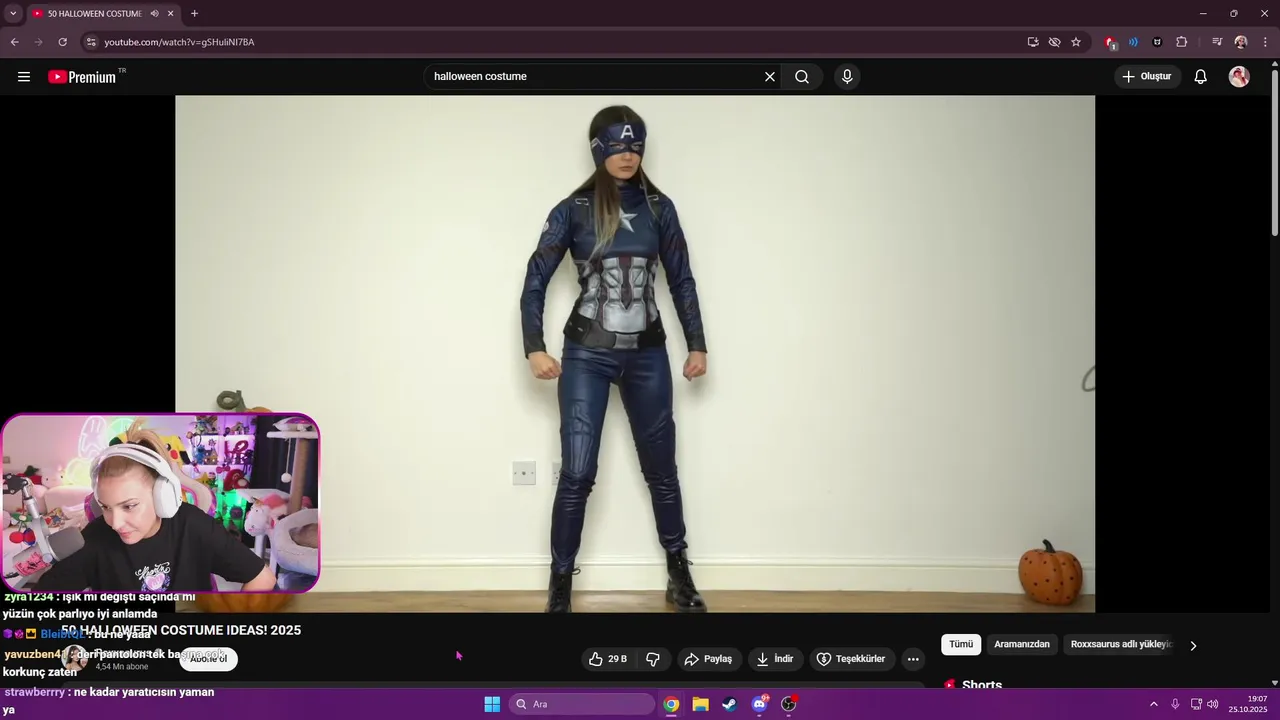The image size is (1280, 720).
Task: Open OBS Studio from the taskbar
Action: click(x=788, y=704)
